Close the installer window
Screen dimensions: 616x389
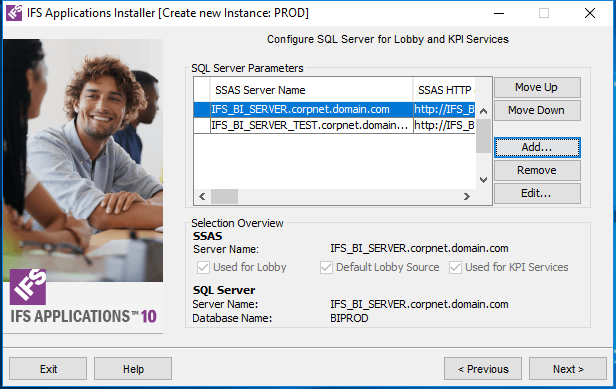[x=590, y=13]
